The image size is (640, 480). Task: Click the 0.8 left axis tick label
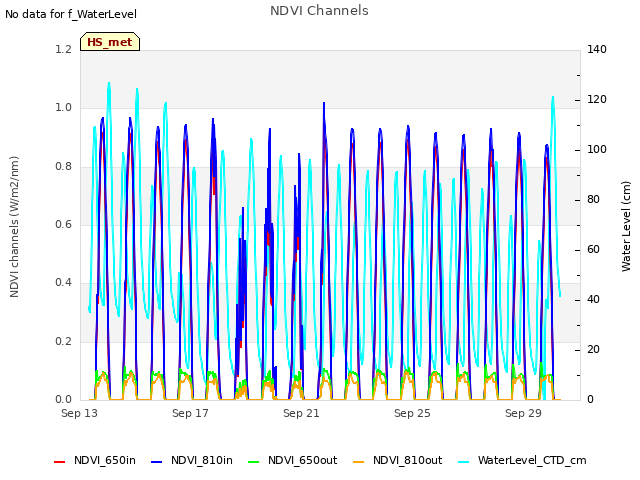tap(64, 166)
